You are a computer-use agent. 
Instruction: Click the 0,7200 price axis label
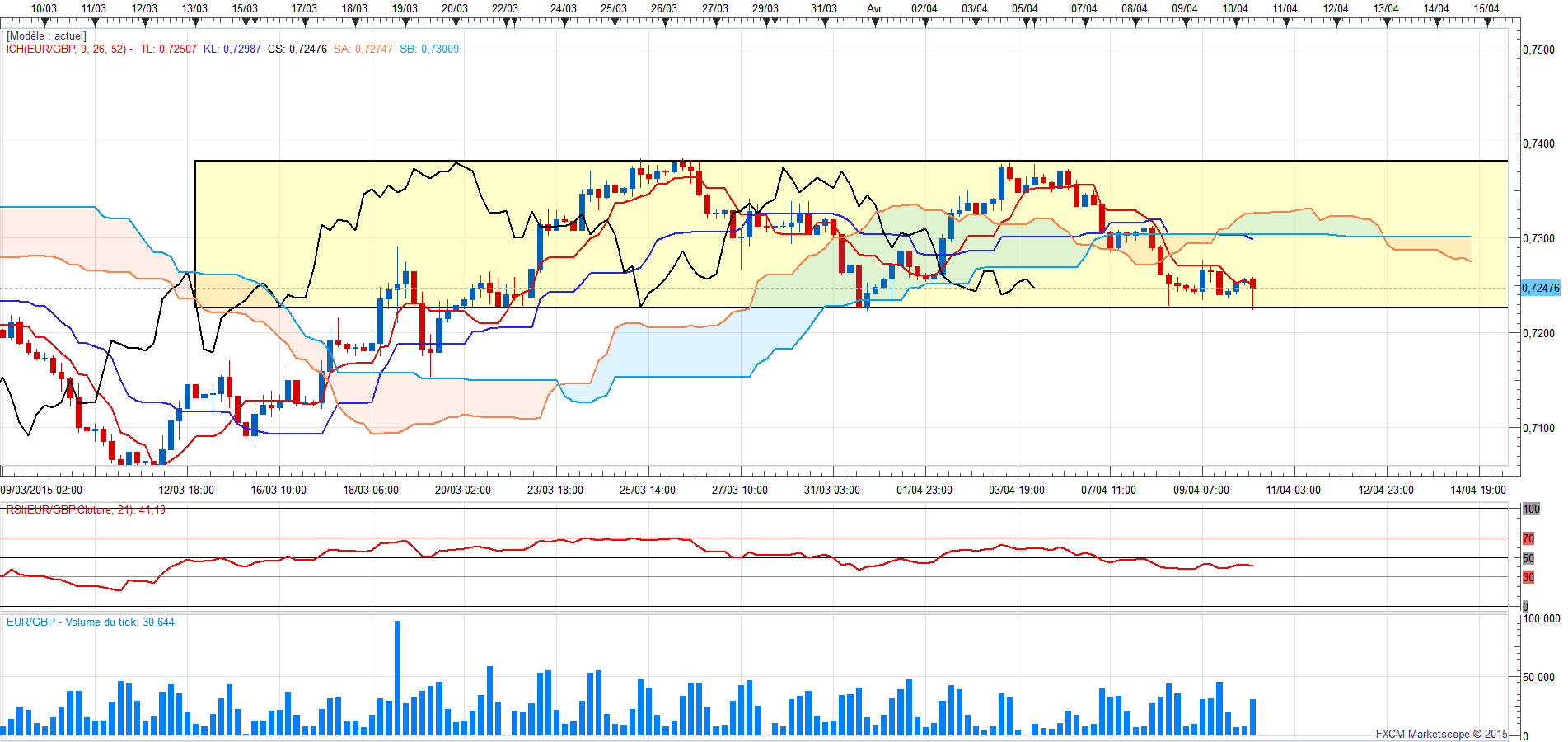(1539, 333)
